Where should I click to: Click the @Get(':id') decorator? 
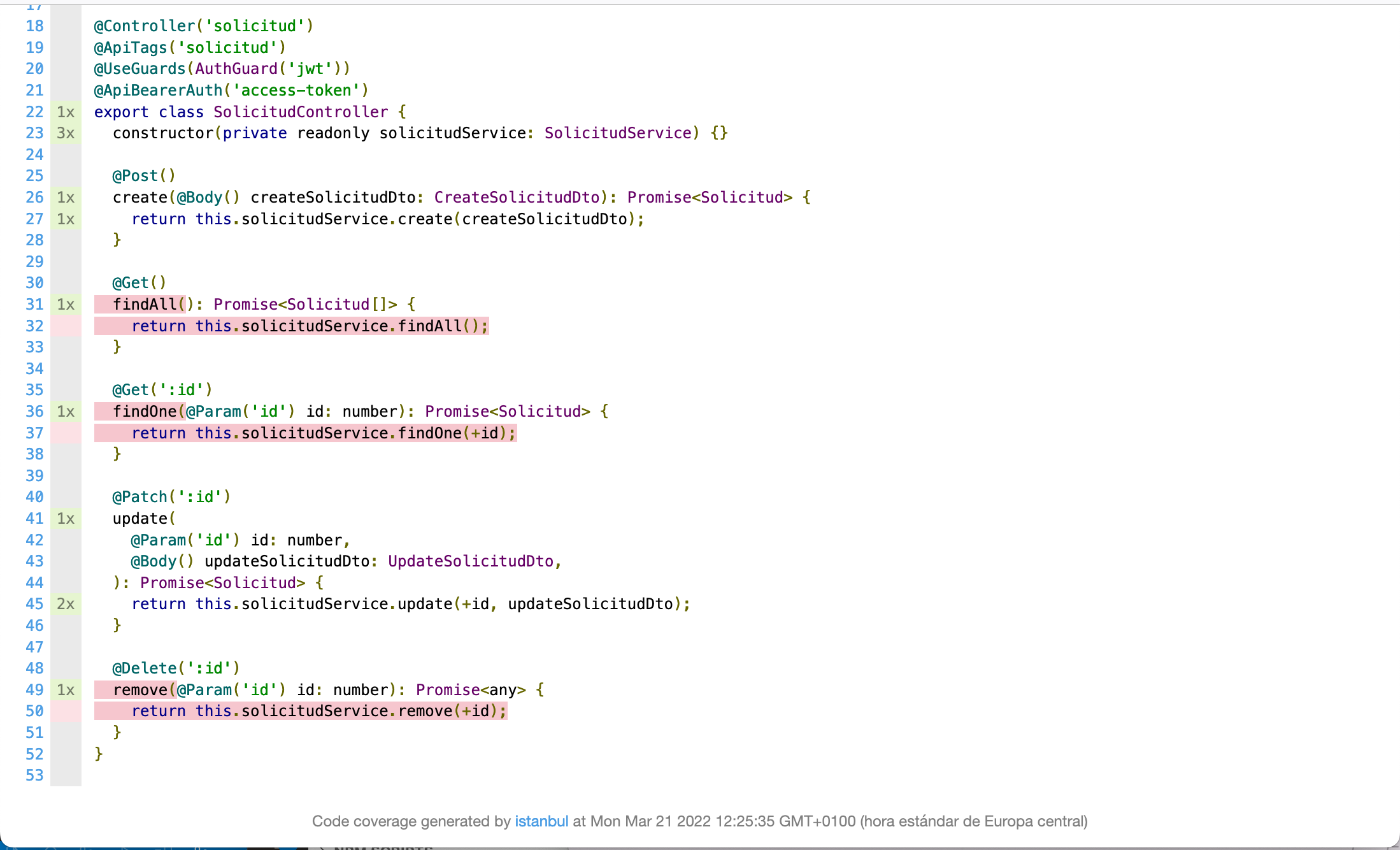[x=162, y=390]
